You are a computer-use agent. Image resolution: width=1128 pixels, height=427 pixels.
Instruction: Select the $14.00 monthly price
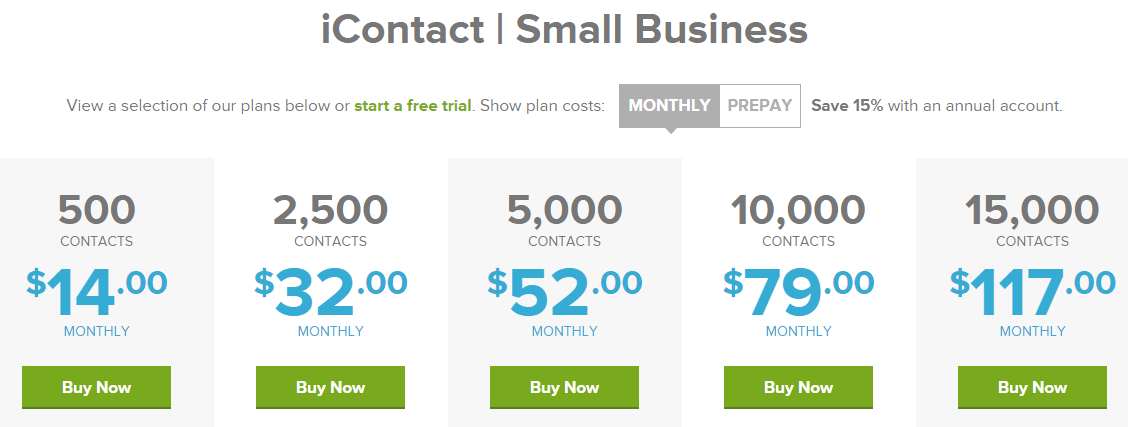(x=96, y=293)
